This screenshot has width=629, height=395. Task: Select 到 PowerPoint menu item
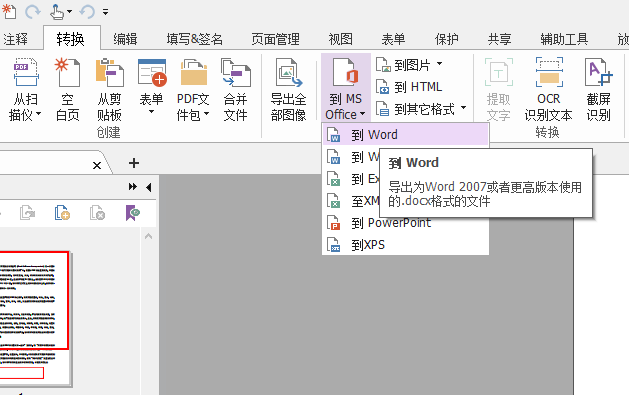pos(405,223)
